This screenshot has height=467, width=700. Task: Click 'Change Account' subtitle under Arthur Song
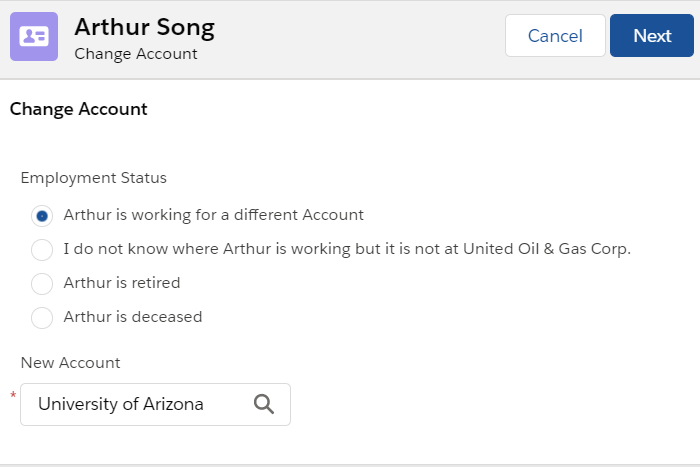(x=136, y=54)
